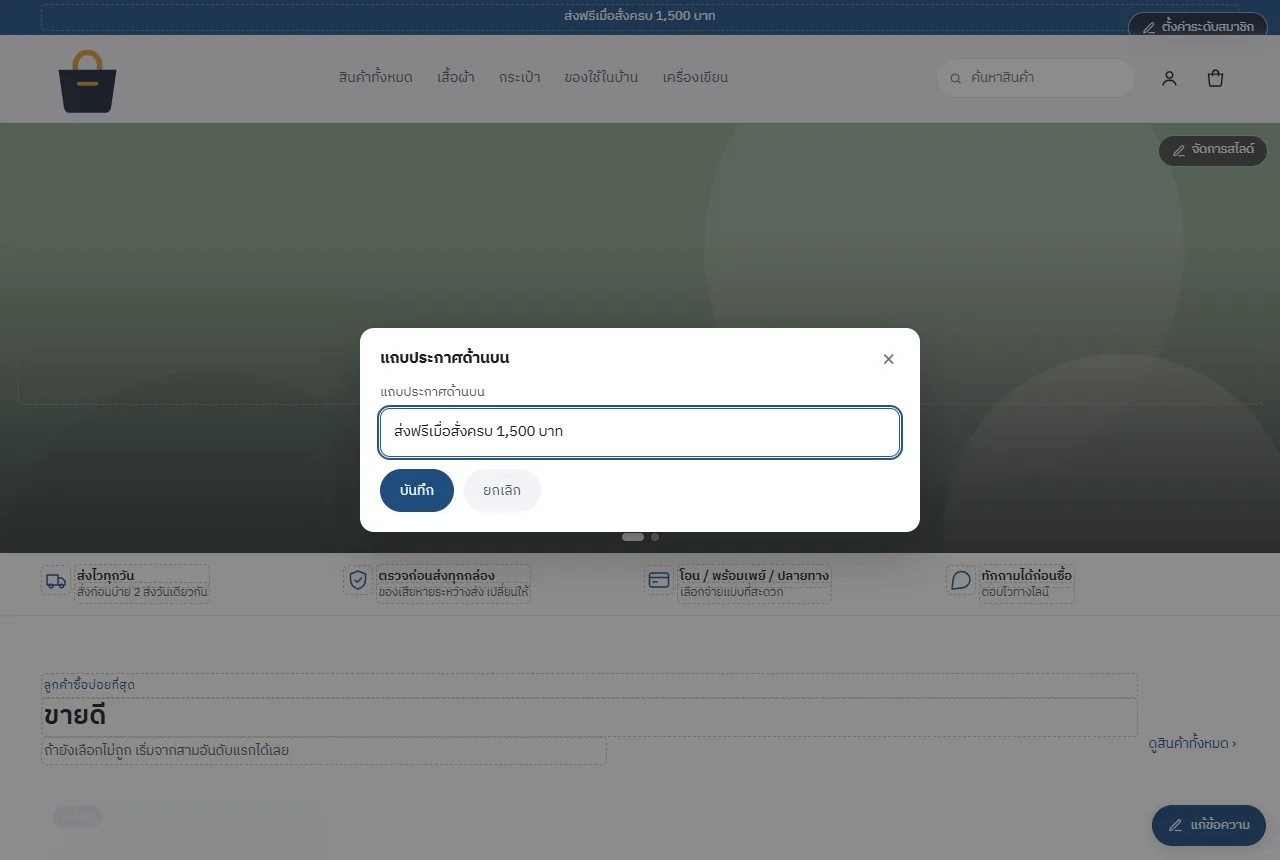Click the ทักถามได้ก่อนซื้อ heading
Screen dimensions: 1280x860
[1027, 576]
